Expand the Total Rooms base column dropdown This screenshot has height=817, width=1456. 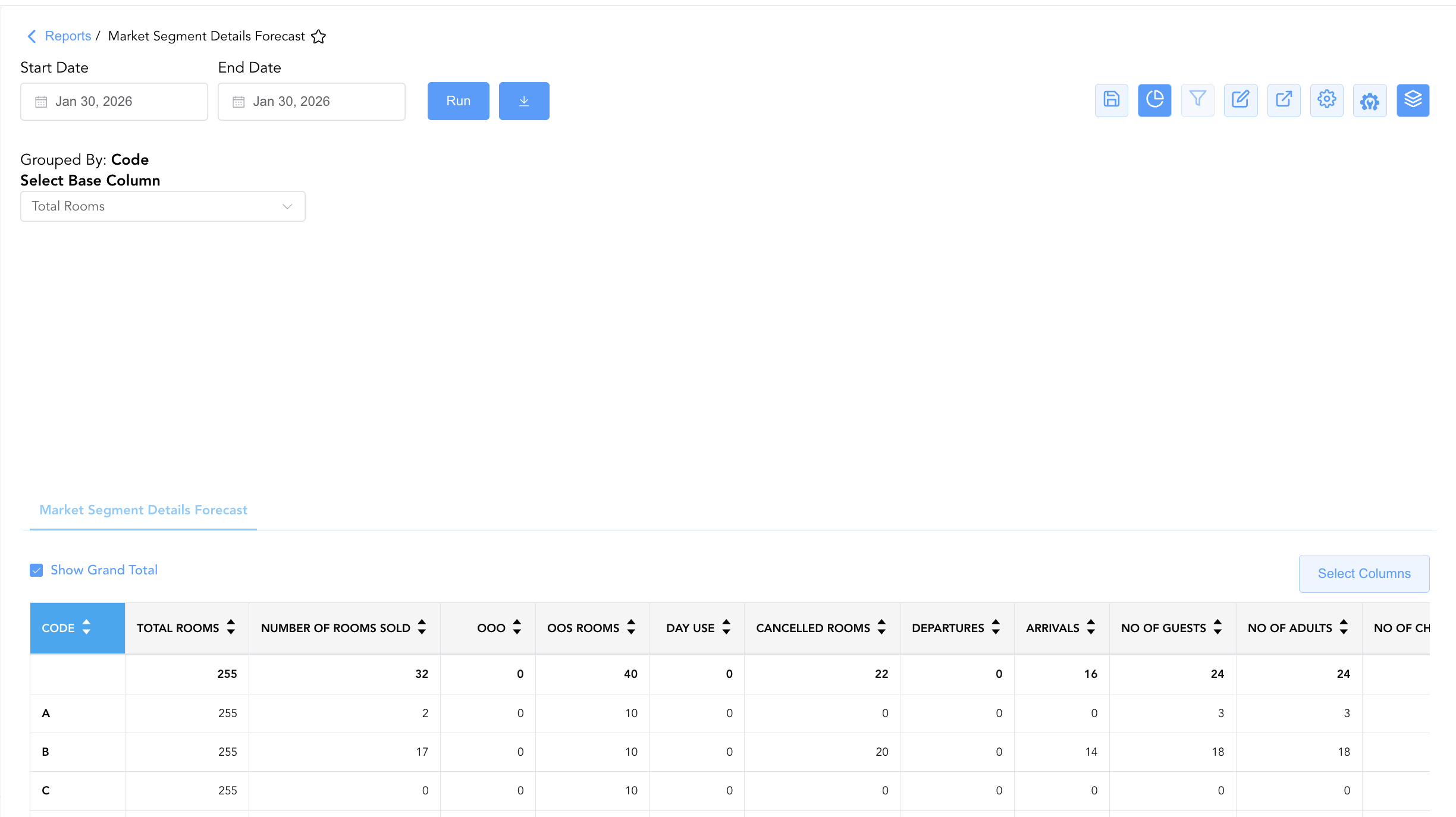click(163, 206)
